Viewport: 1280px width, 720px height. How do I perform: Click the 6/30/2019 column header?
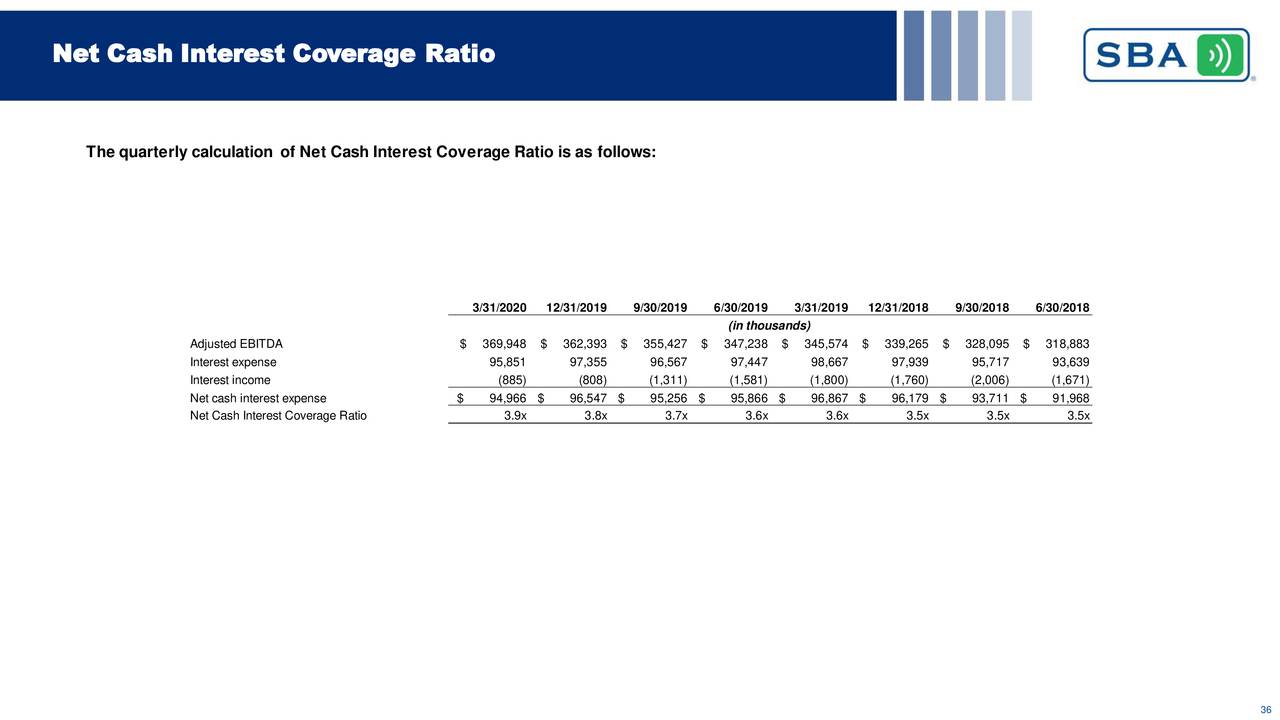pyautogui.click(x=741, y=307)
